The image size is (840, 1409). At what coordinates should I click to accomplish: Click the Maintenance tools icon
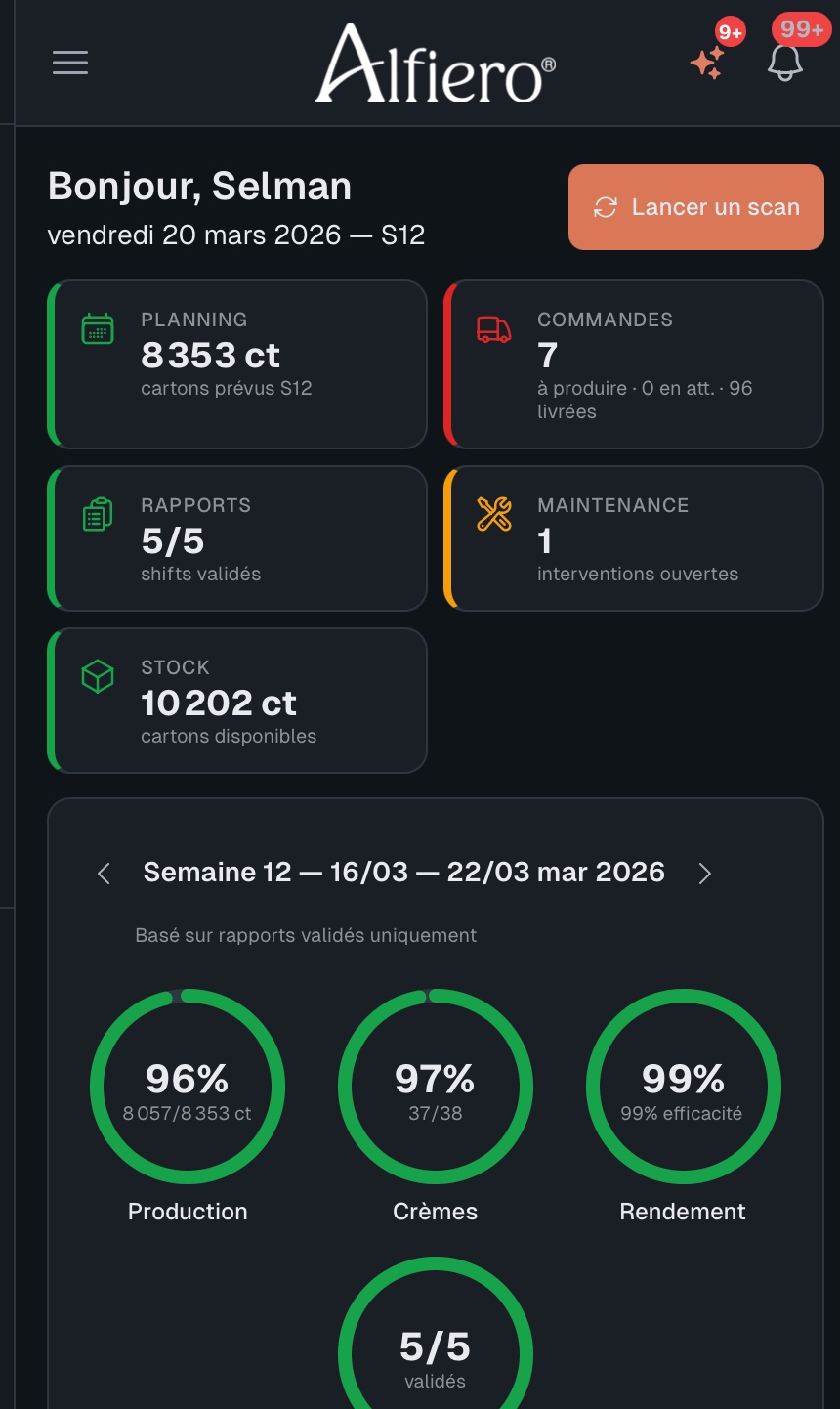pyautogui.click(x=494, y=514)
